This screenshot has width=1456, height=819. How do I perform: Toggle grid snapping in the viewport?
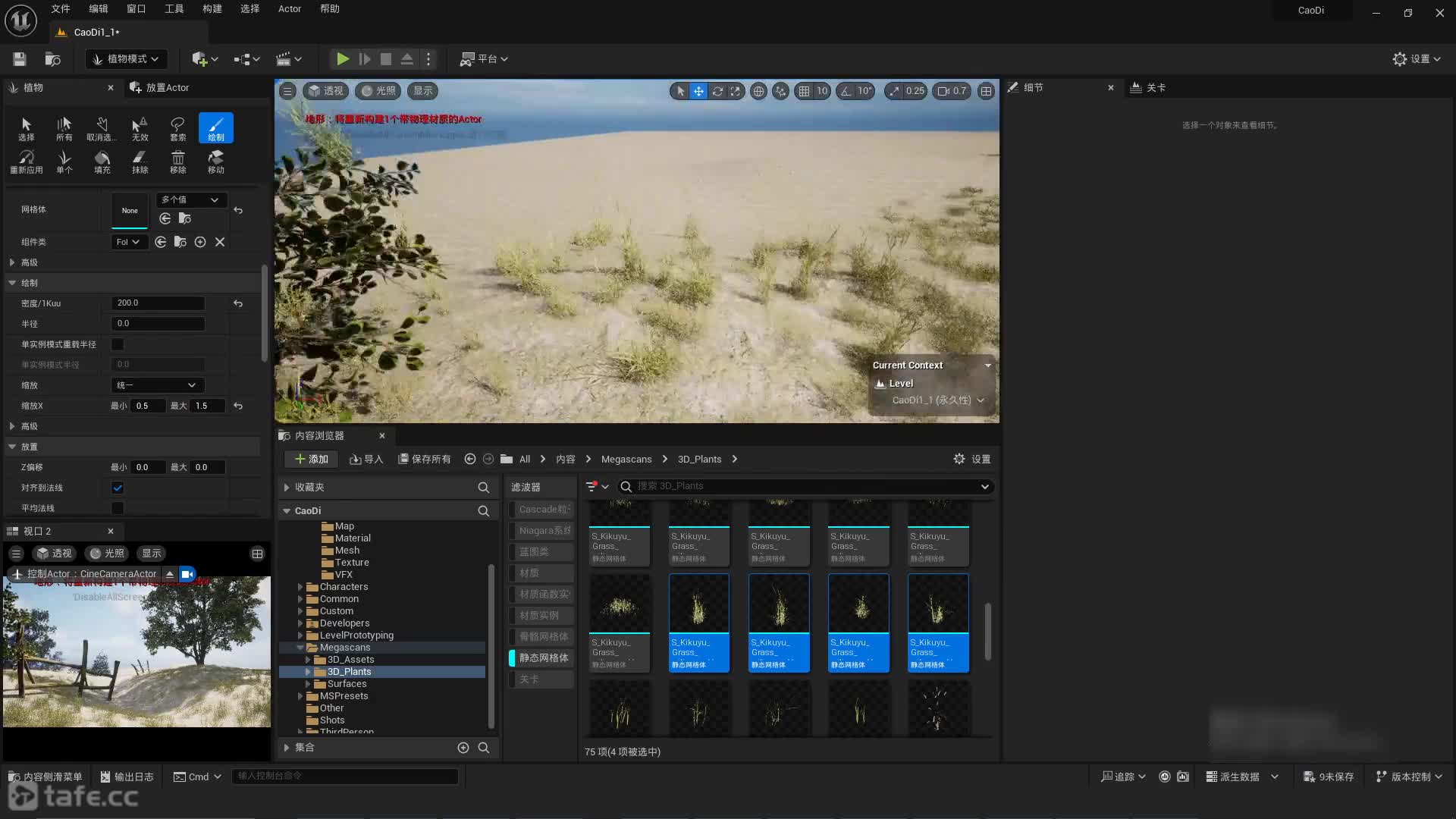pyautogui.click(x=804, y=91)
